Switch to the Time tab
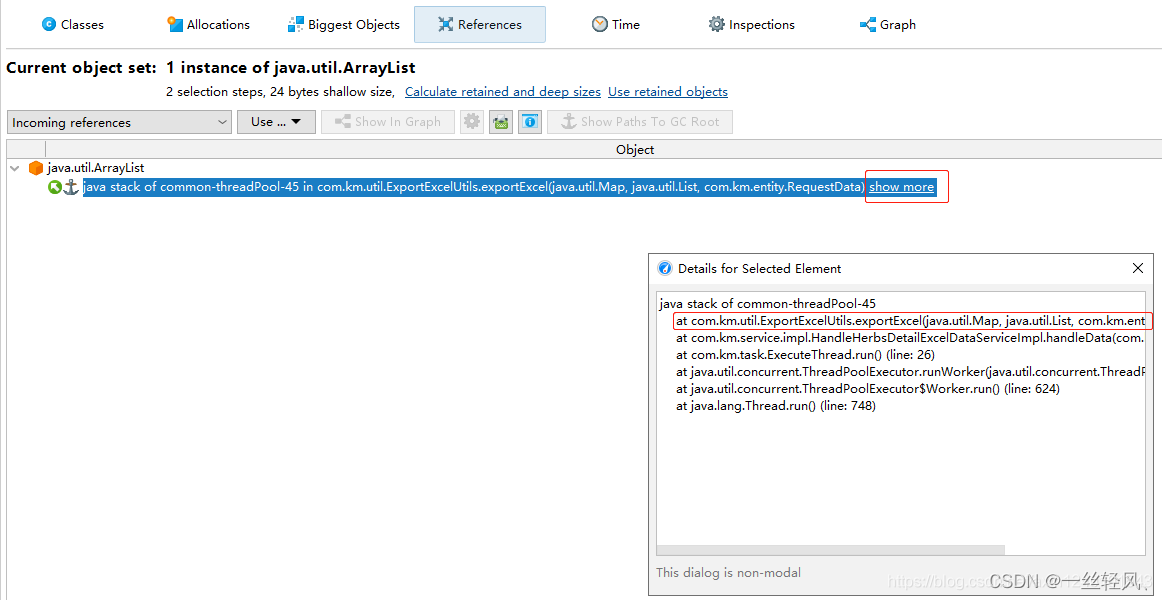This screenshot has height=600, width=1162. point(615,24)
